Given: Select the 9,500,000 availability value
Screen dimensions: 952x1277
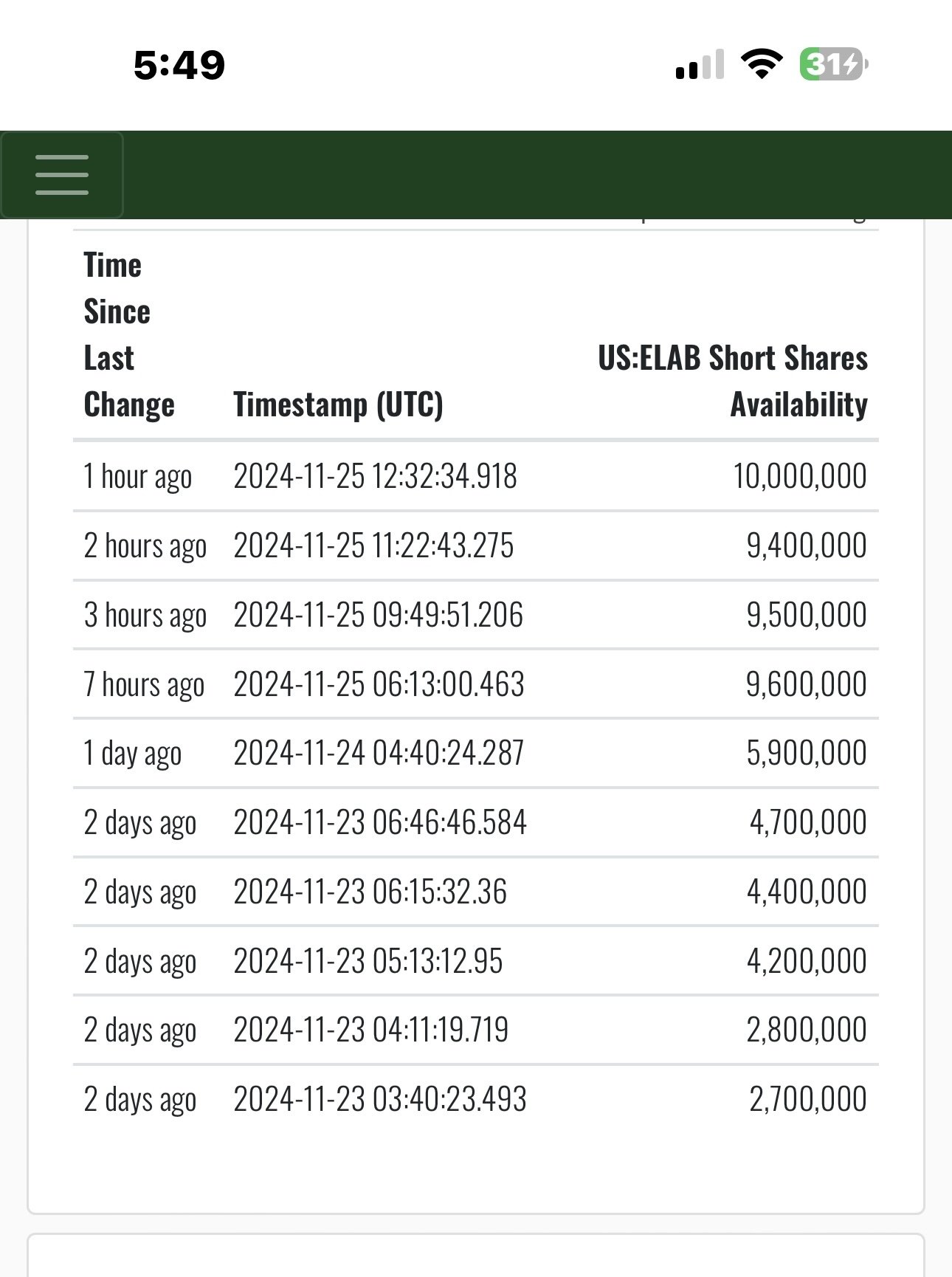Looking at the screenshot, I should (807, 615).
